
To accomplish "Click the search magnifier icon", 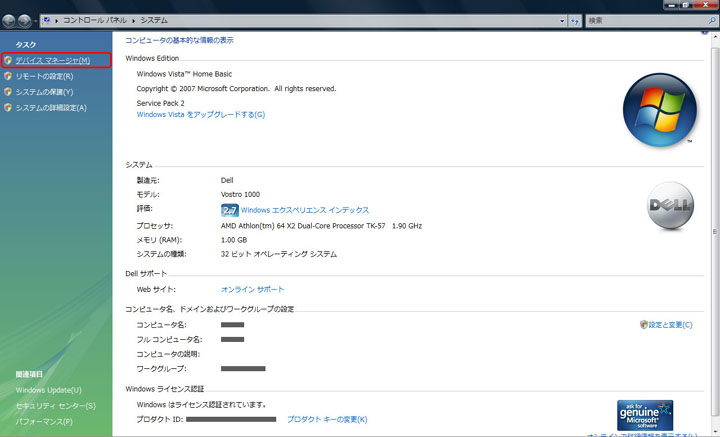I will click(x=712, y=21).
